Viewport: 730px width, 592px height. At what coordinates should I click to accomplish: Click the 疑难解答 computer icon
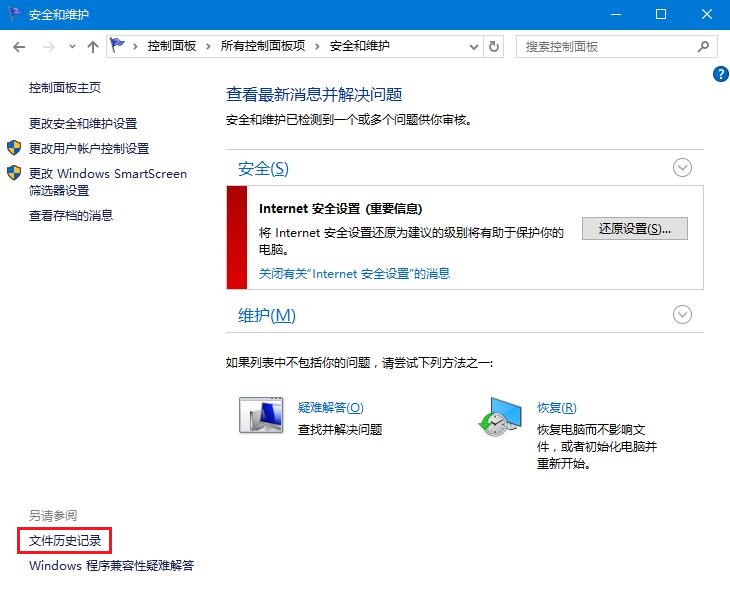(x=261, y=415)
